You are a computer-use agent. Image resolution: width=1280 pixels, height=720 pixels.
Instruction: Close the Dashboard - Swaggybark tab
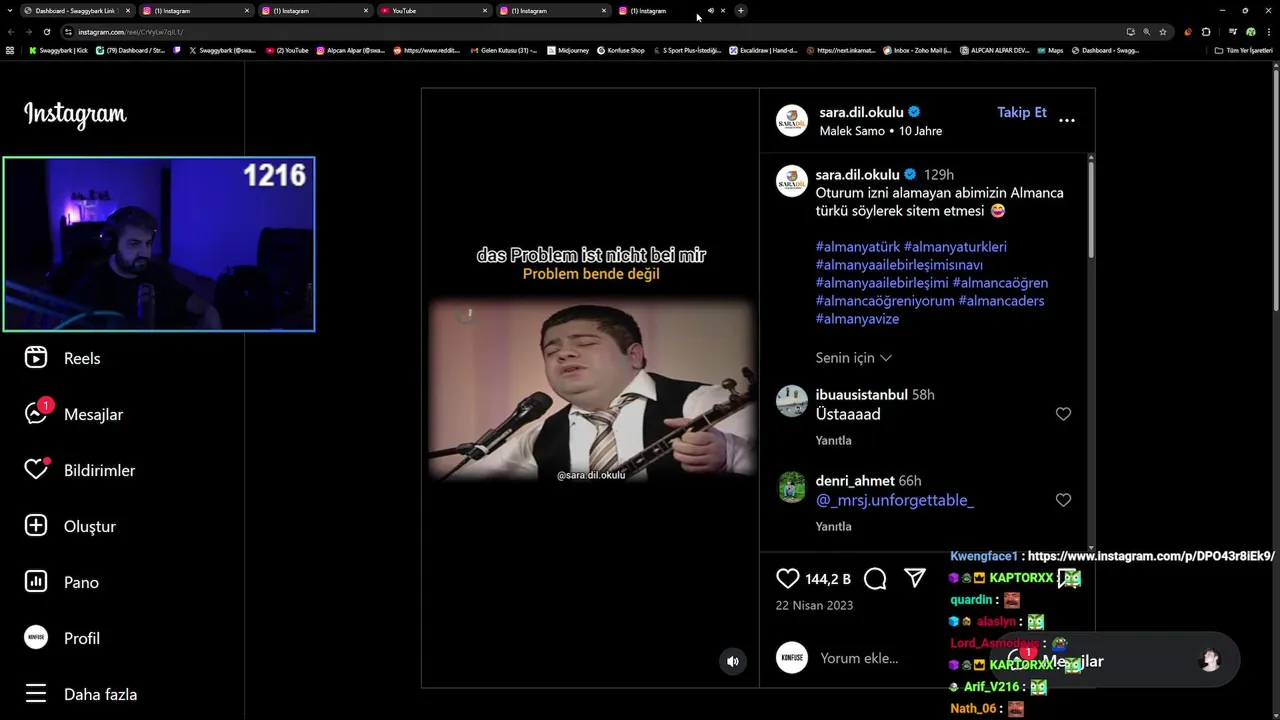(x=128, y=11)
